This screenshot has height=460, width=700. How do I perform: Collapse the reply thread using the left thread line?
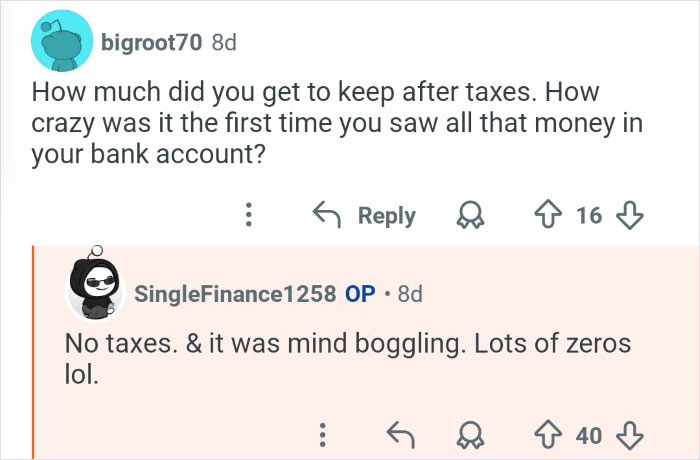click(x=34, y=350)
